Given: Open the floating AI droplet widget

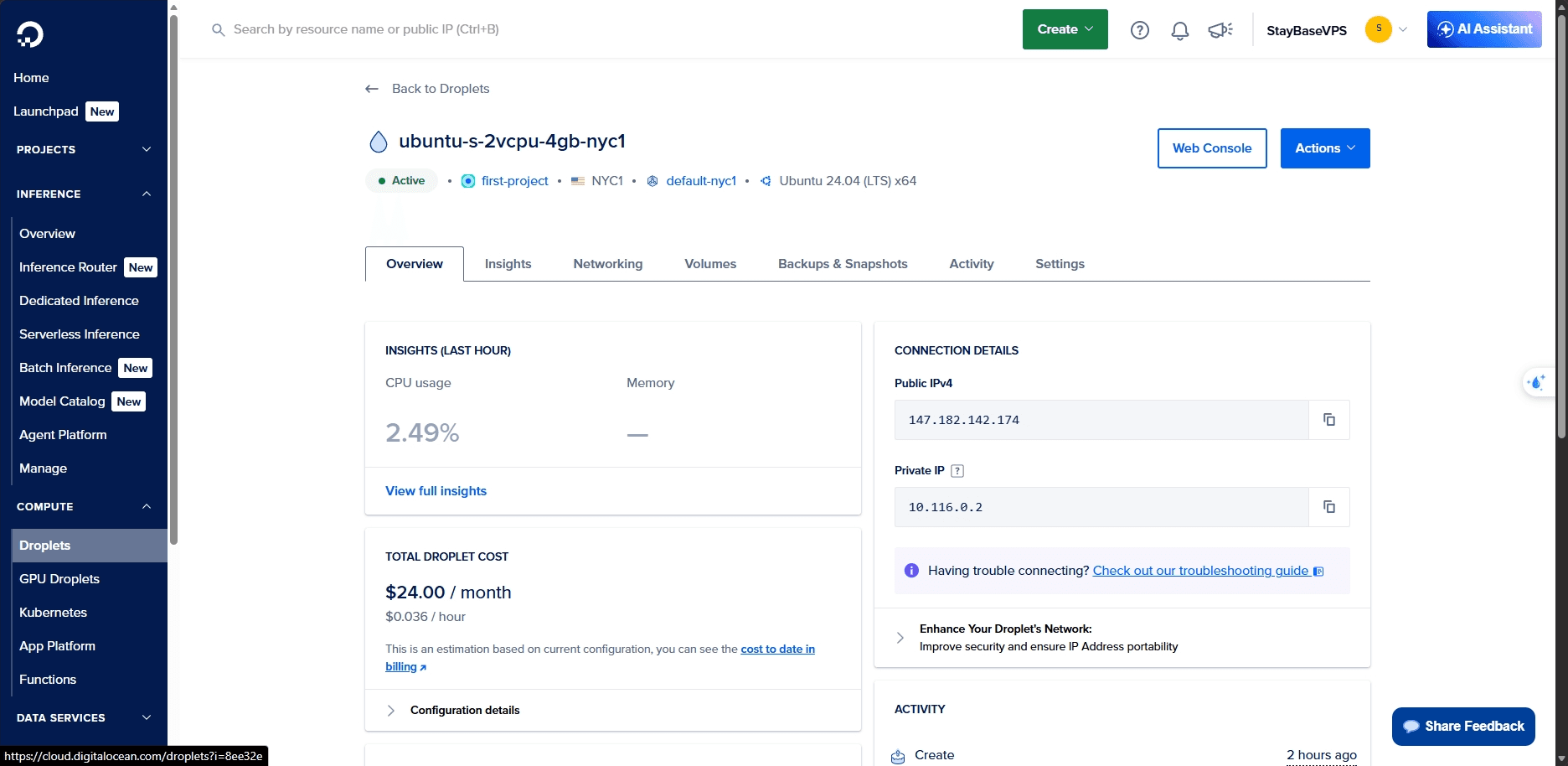Looking at the screenshot, I should [1537, 382].
